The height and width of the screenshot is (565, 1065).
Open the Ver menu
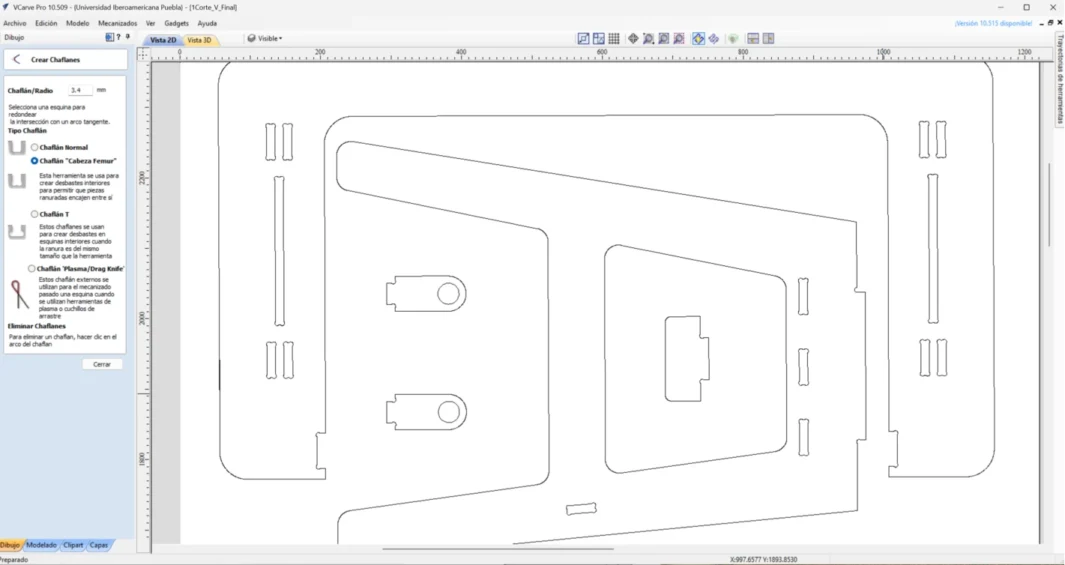coord(151,23)
